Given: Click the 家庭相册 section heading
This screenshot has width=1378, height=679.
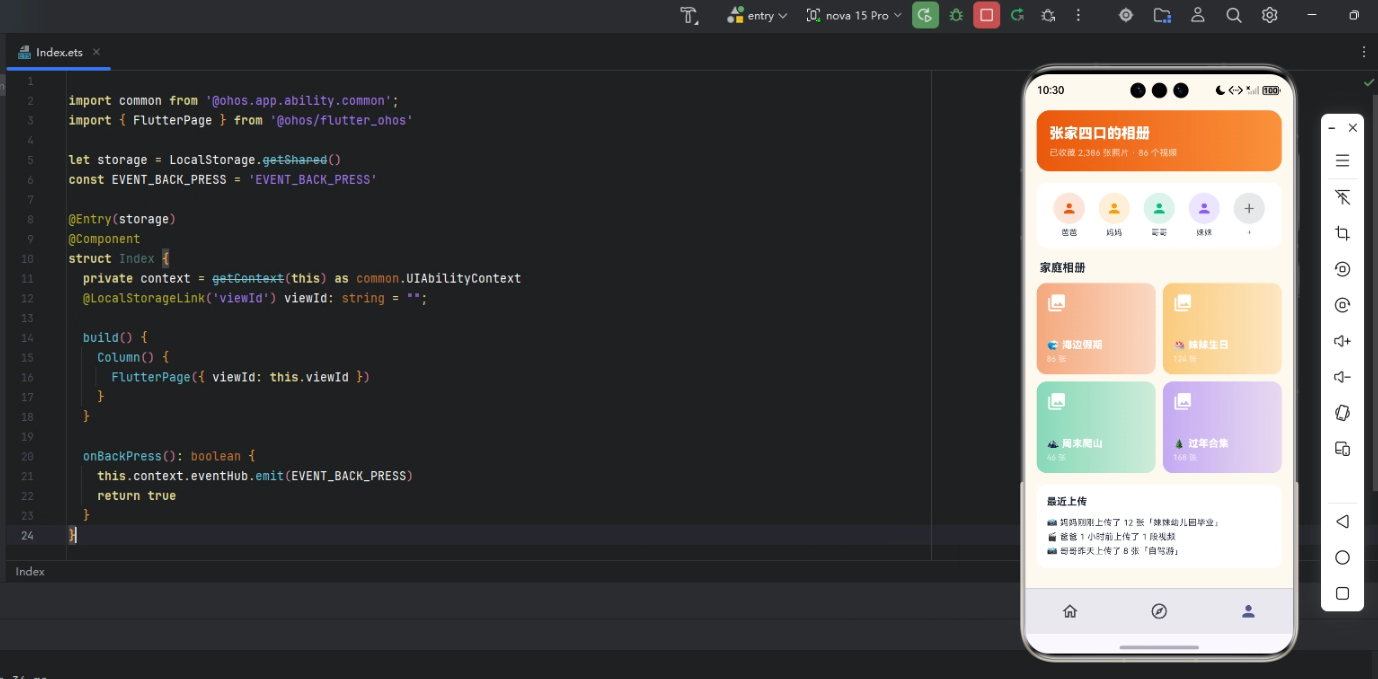Looking at the screenshot, I should tap(1062, 268).
